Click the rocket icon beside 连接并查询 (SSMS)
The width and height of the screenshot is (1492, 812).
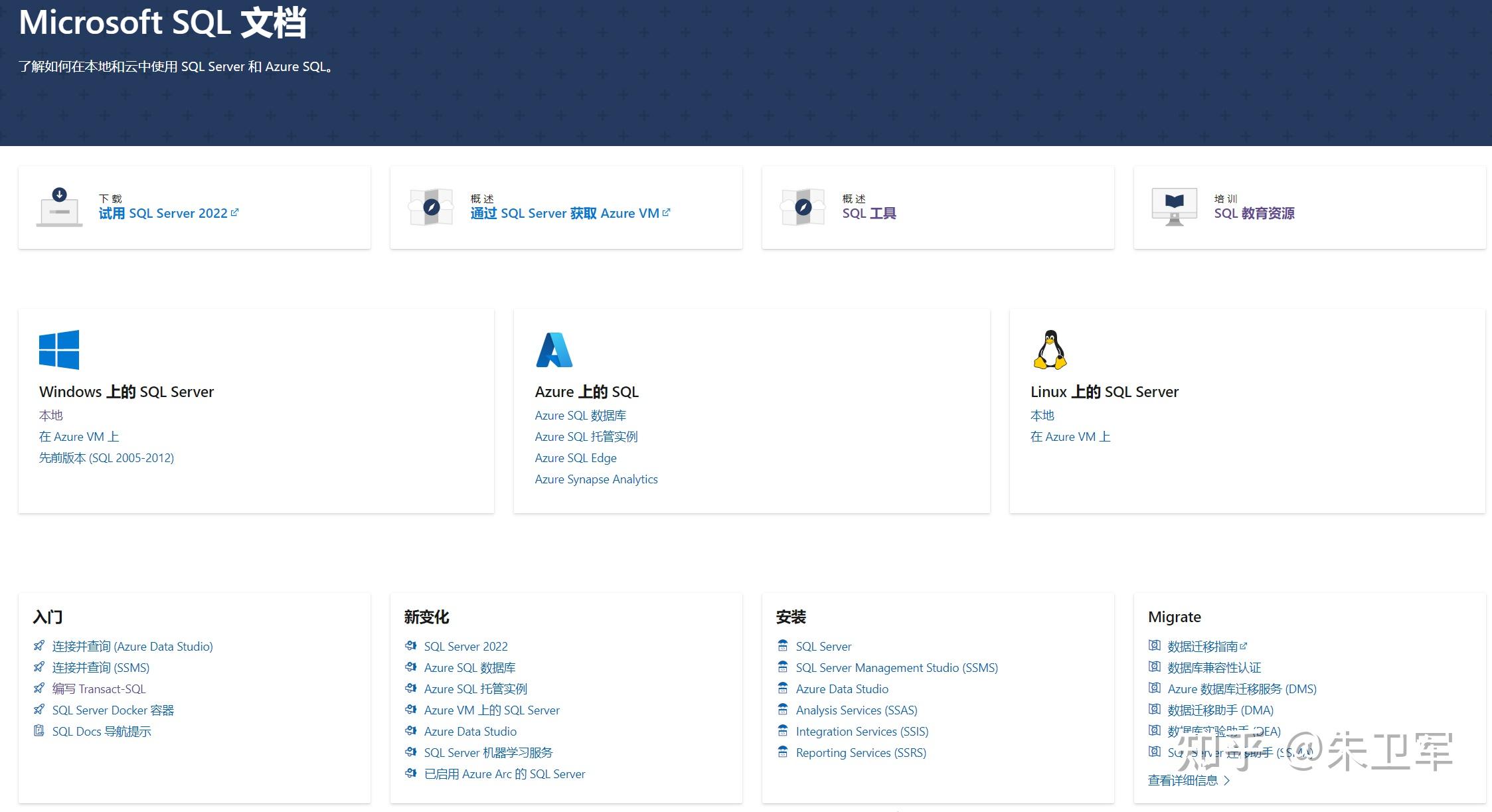[x=39, y=667]
